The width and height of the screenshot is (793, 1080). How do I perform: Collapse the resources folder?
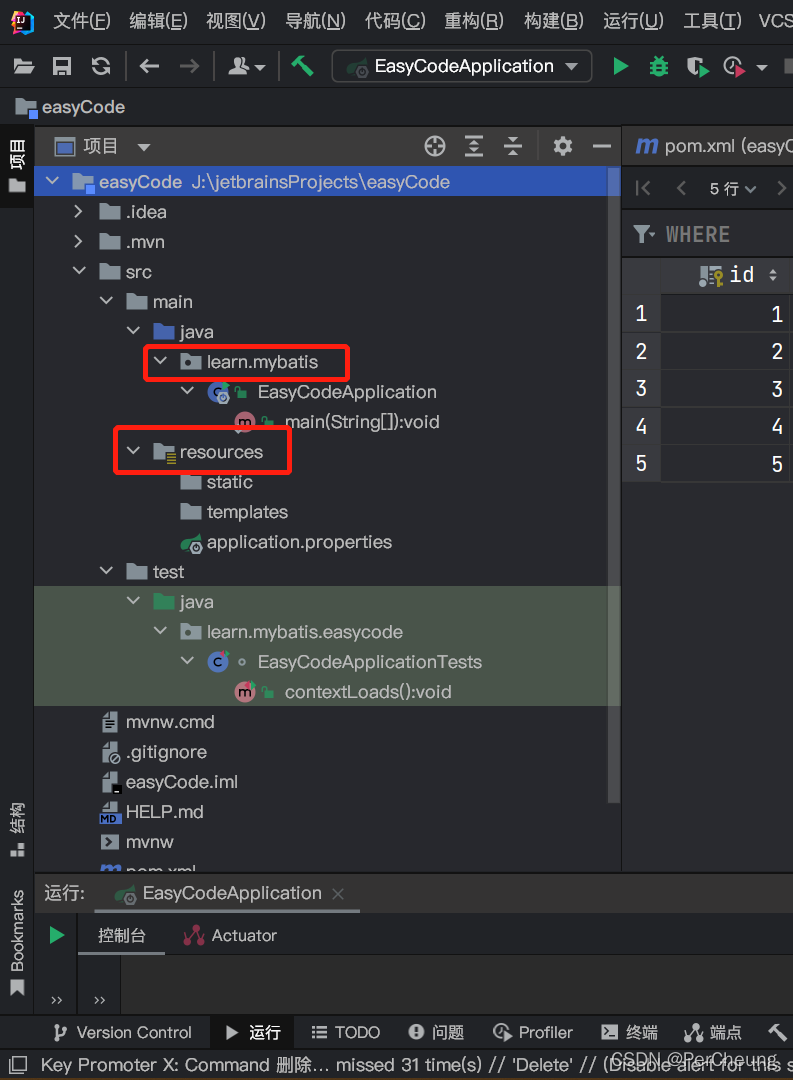133,451
